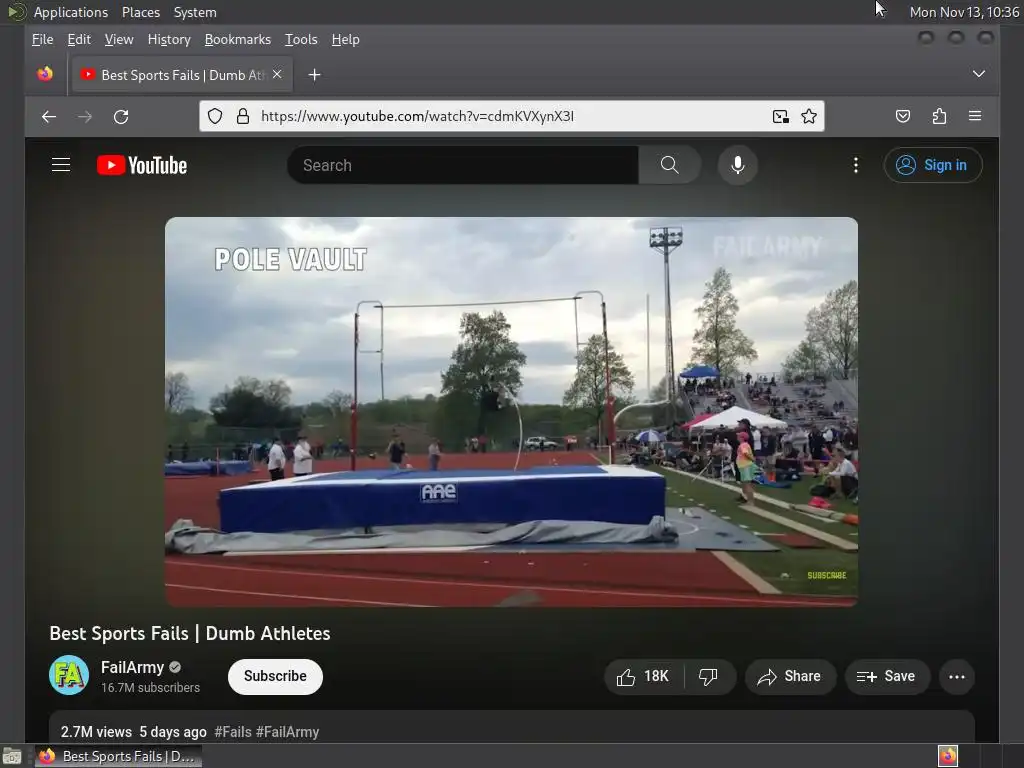Open FailArmy channel name link

(133, 667)
